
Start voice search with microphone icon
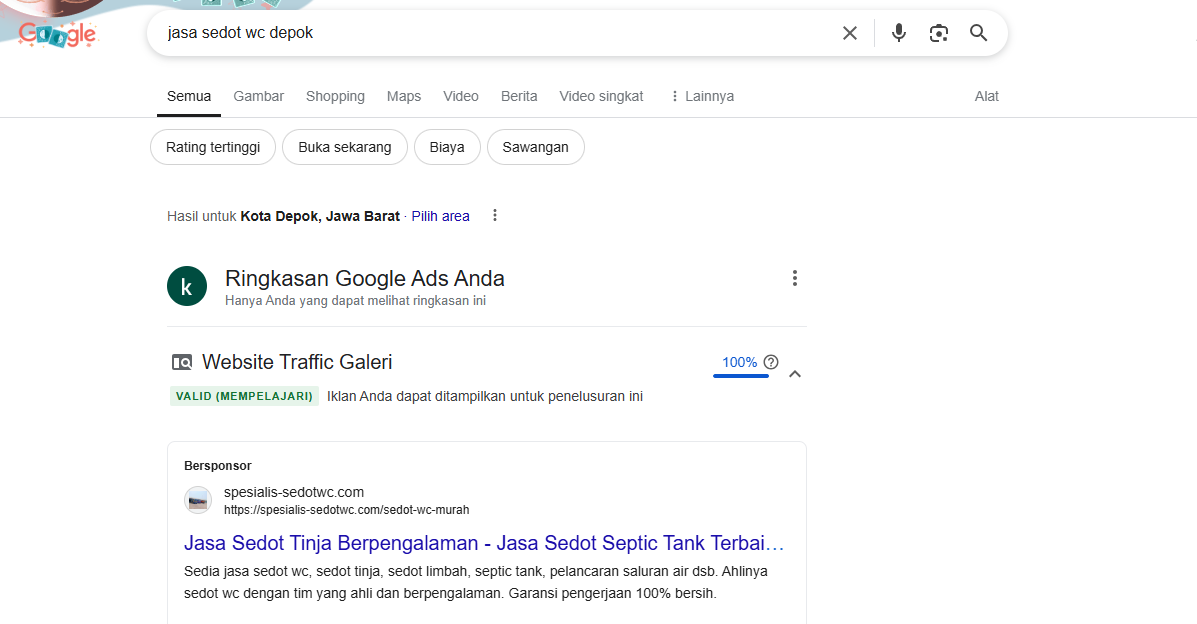[898, 33]
